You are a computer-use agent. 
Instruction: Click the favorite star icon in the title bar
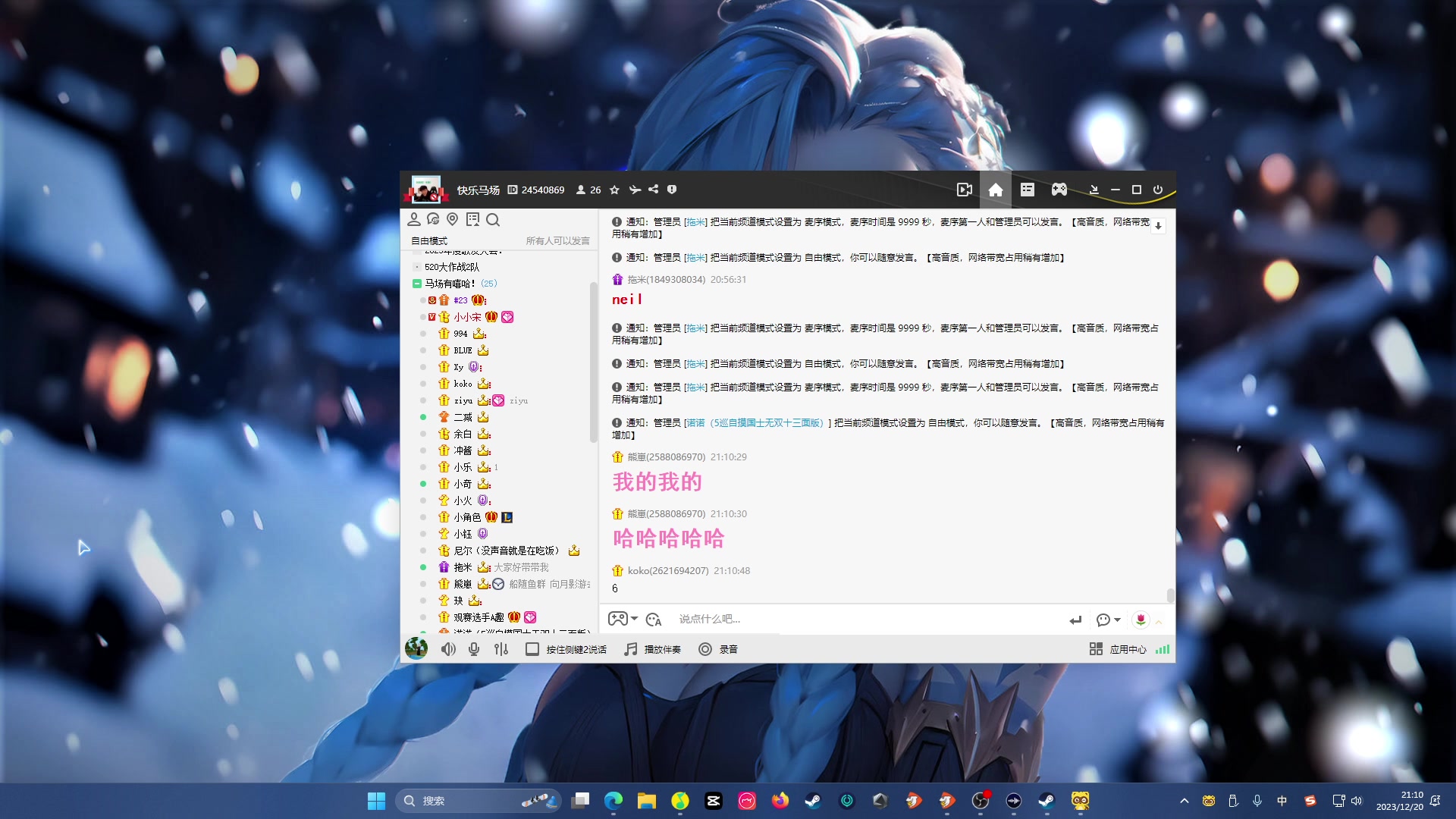pos(614,190)
